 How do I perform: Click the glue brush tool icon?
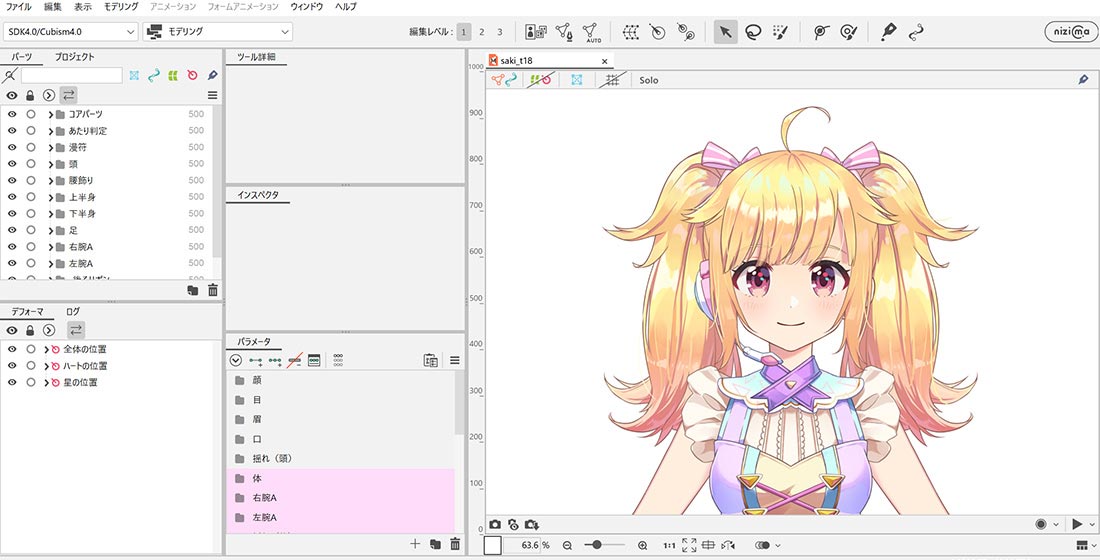tap(848, 32)
